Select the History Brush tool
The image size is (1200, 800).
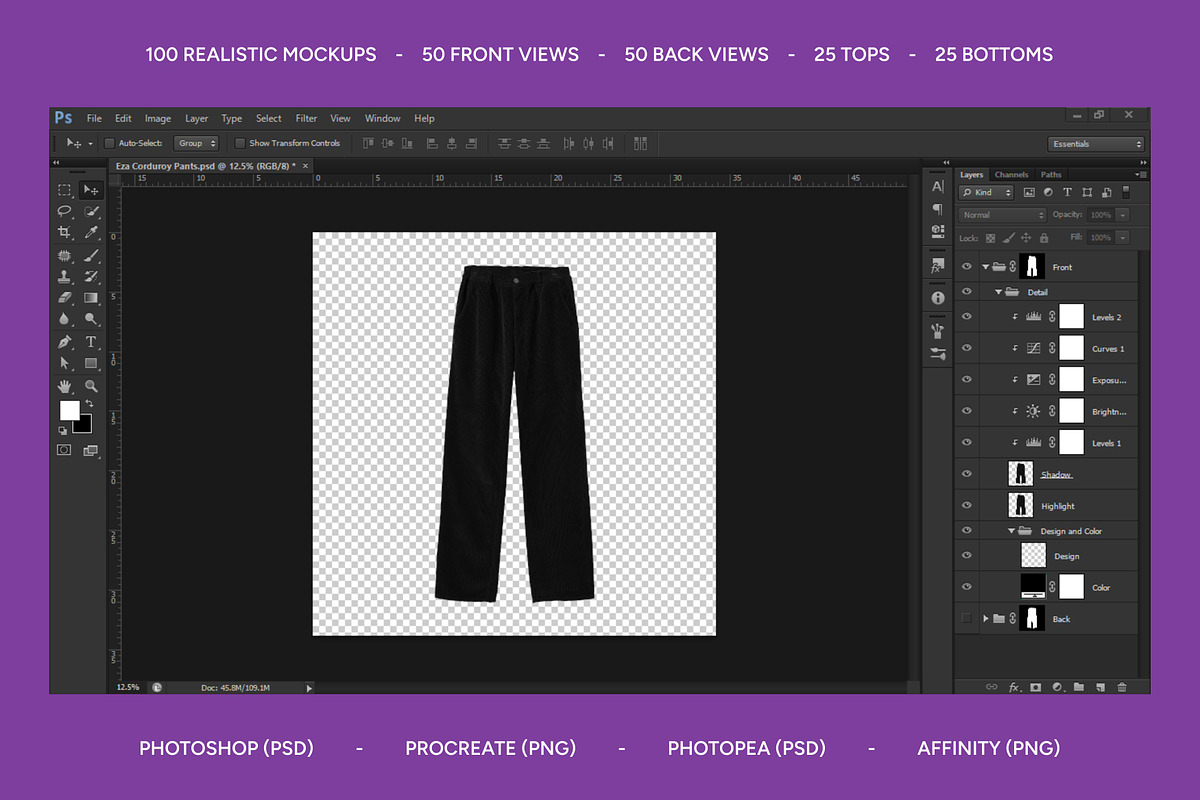91,276
